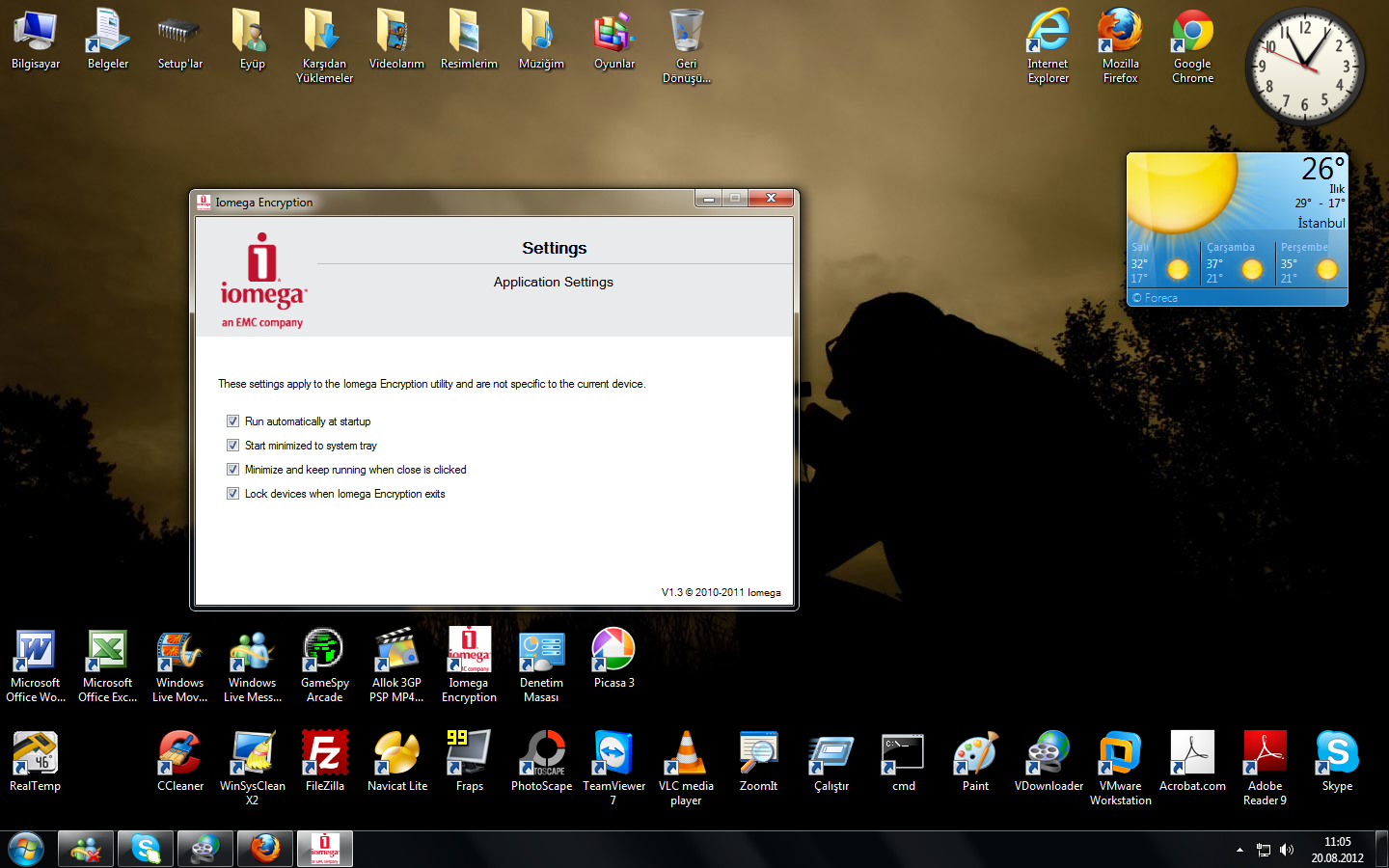Open Denetim Masası shortcut
Viewport: 1389px width, 868px height.
click(541, 665)
